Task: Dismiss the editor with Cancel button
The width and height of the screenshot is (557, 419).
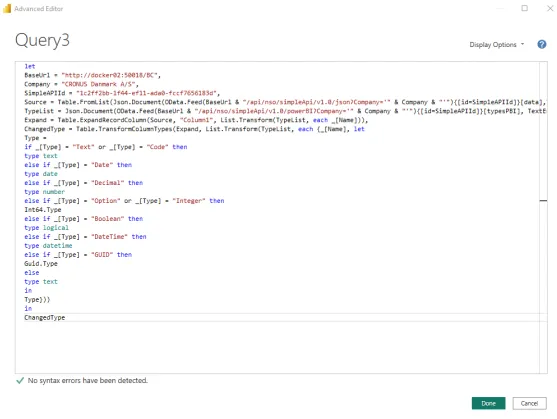Action: [x=529, y=403]
